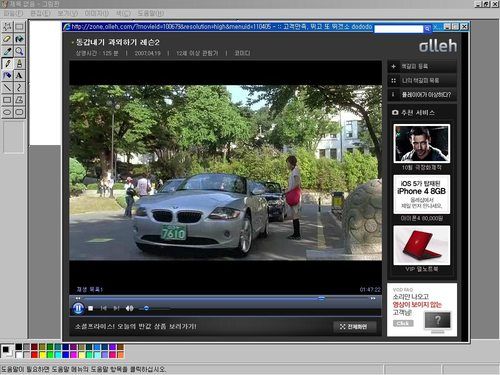Pick the navy blue swatch

point(66,347)
